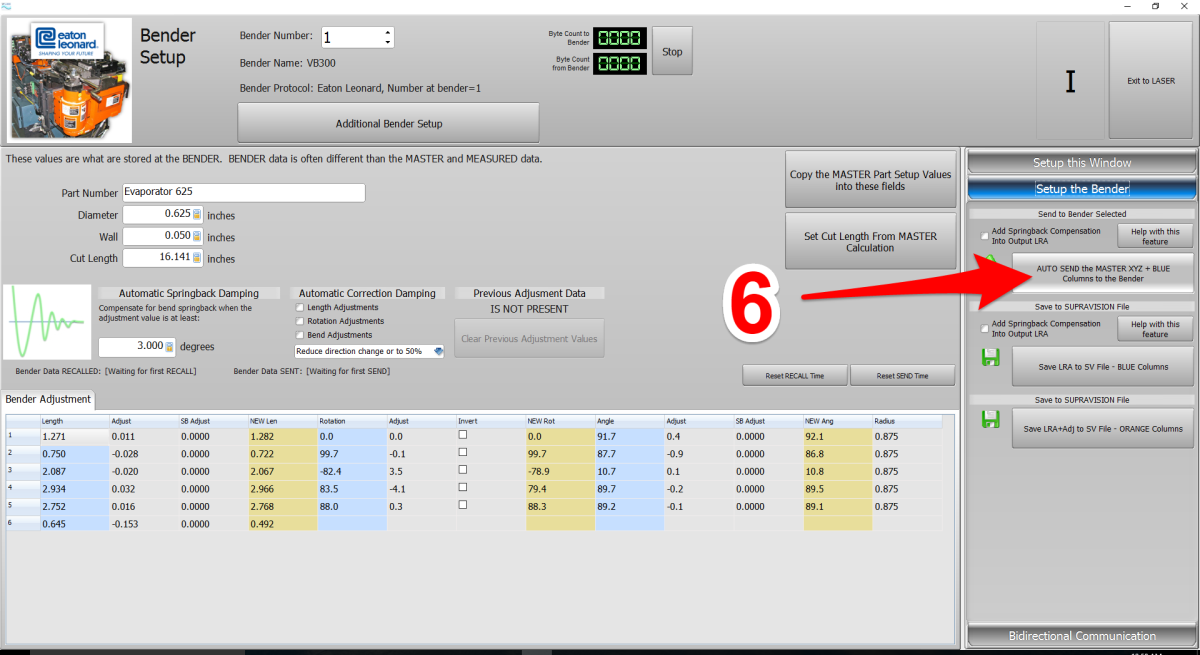Viewport: 1200px width, 655px height.
Task: Select the Bender Adjustment tab
Action: pyautogui.click(x=49, y=400)
